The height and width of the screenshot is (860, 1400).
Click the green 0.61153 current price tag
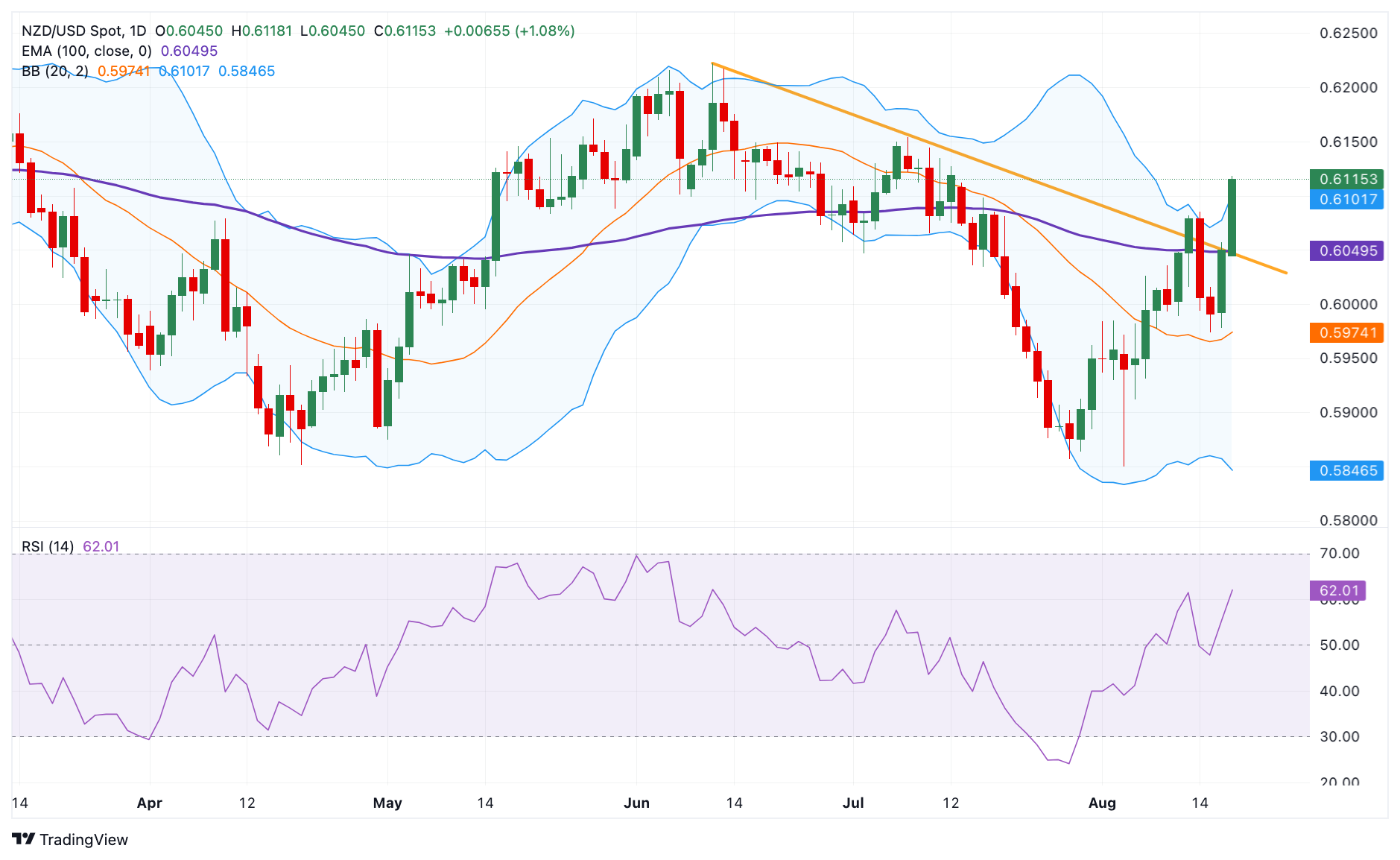(1346, 179)
